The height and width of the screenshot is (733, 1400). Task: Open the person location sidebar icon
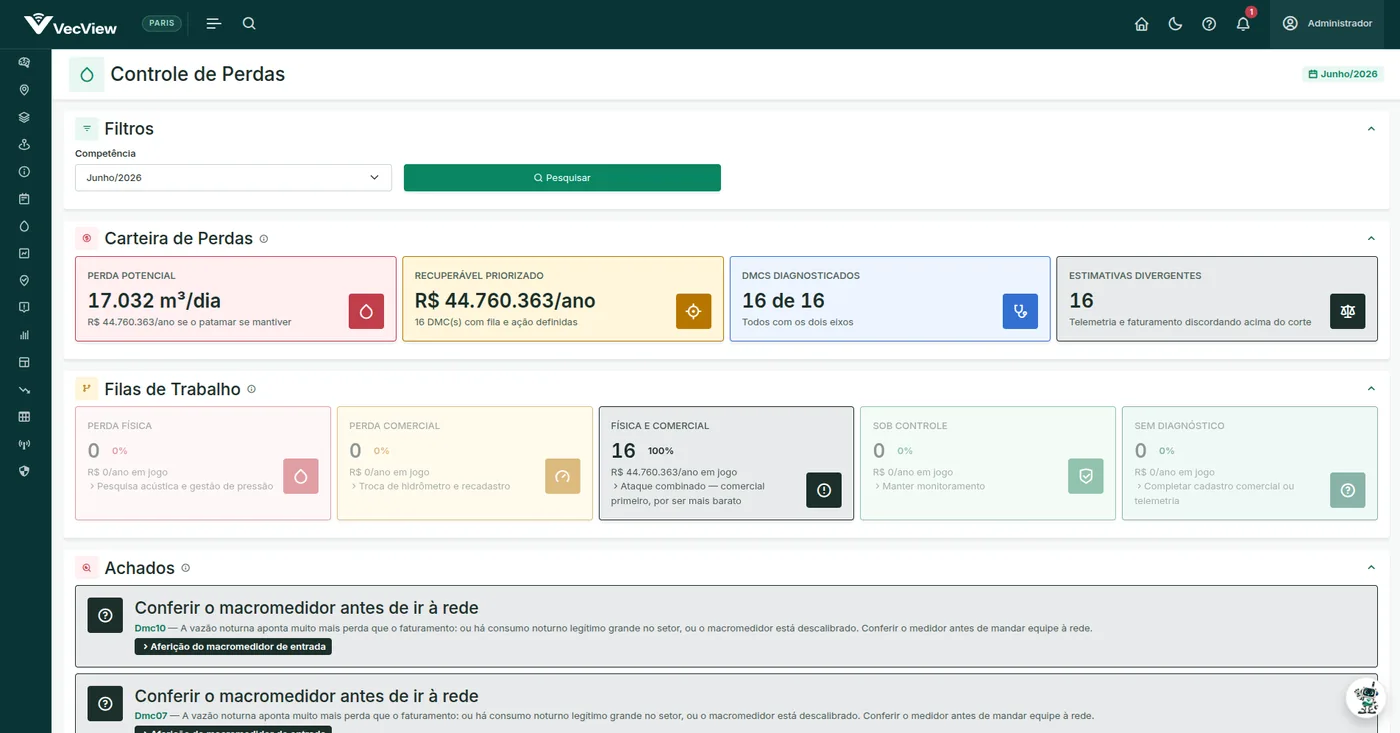pos(24,144)
